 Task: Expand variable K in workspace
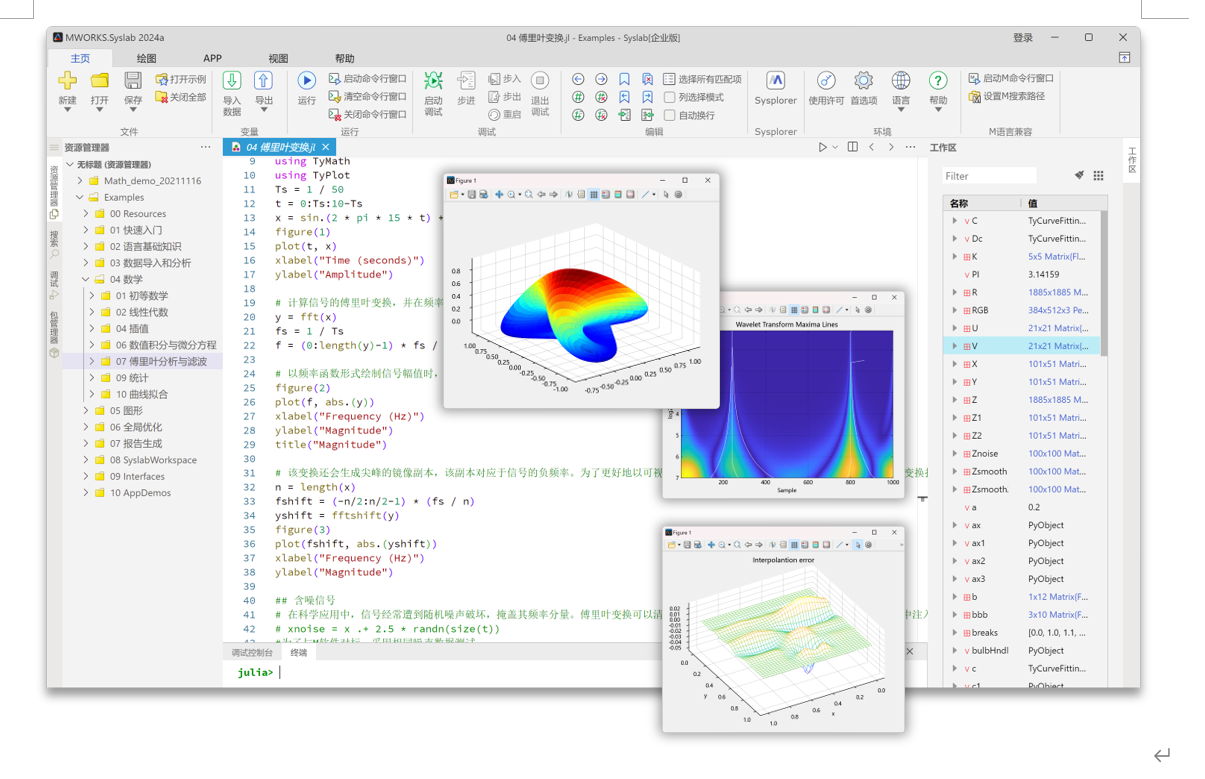(955, 257)
